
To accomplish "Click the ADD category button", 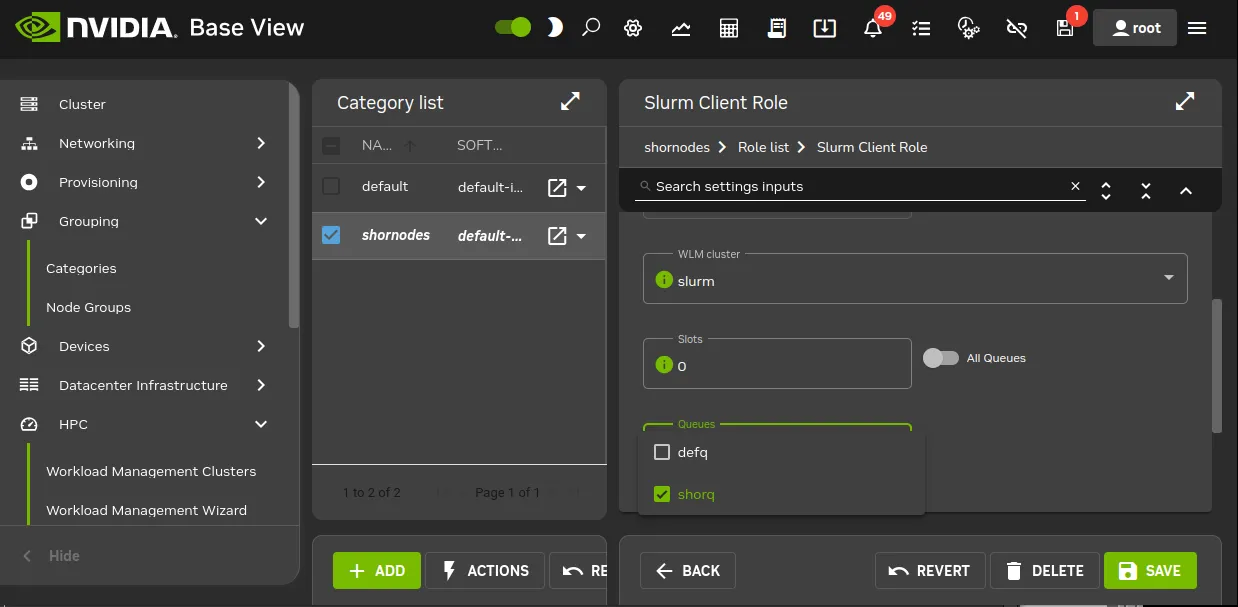I will point(377,571).
